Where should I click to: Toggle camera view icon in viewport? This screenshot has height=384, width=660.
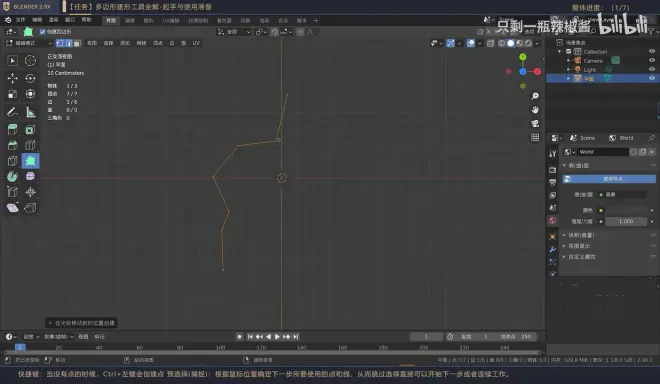(535, 123)
